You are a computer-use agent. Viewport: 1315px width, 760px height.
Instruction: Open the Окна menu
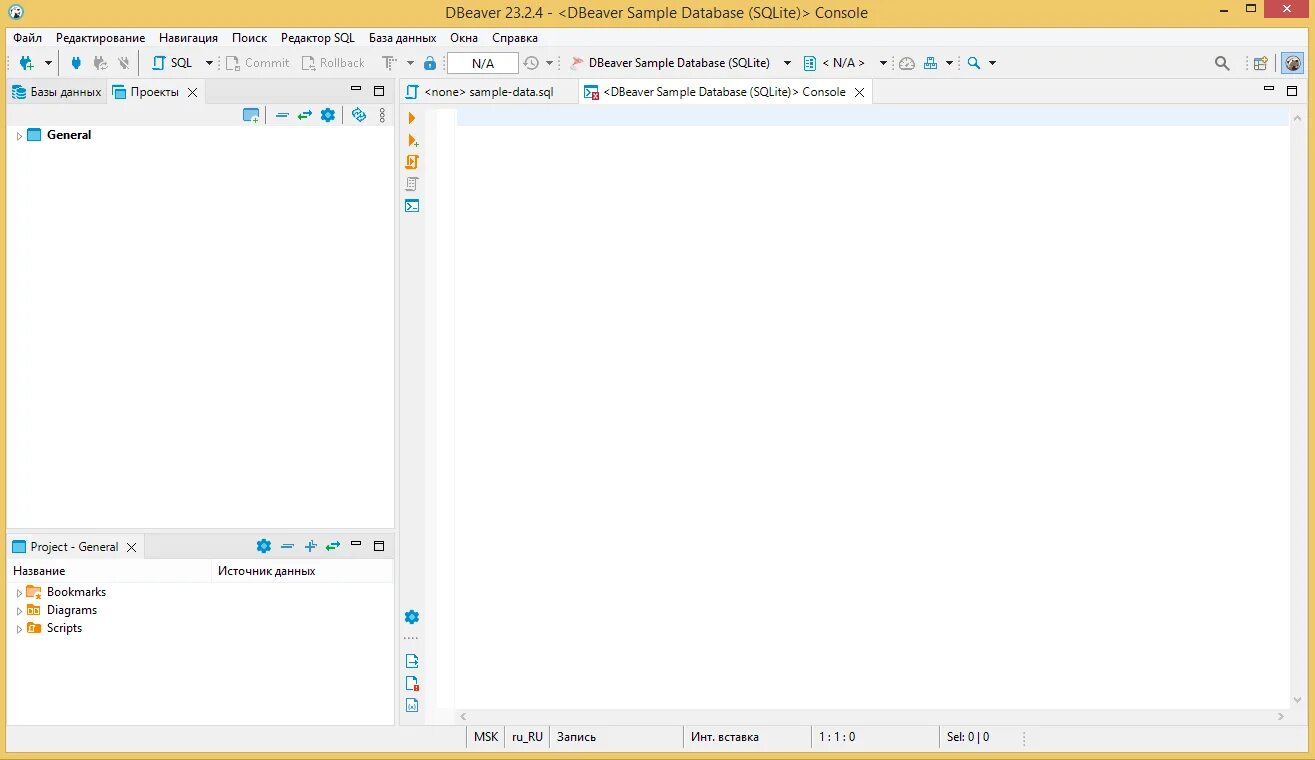click(x=464, y=38)
